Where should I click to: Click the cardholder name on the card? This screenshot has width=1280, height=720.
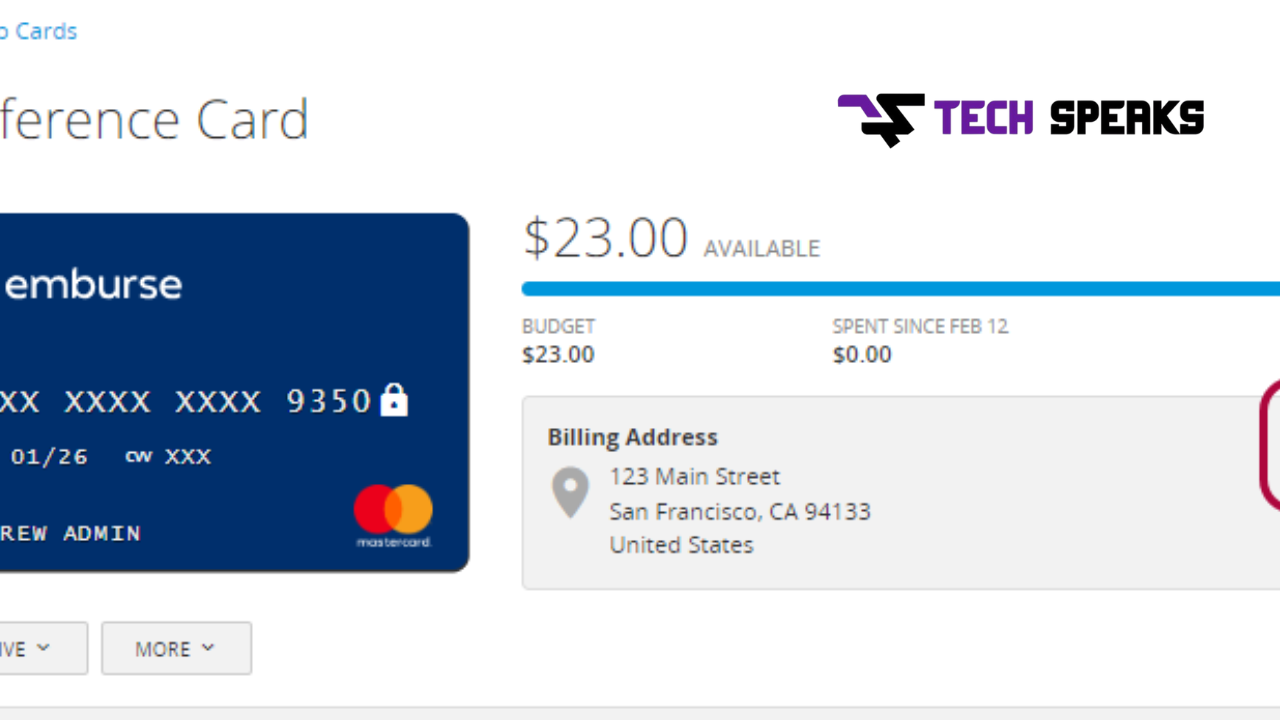point(70,533)
